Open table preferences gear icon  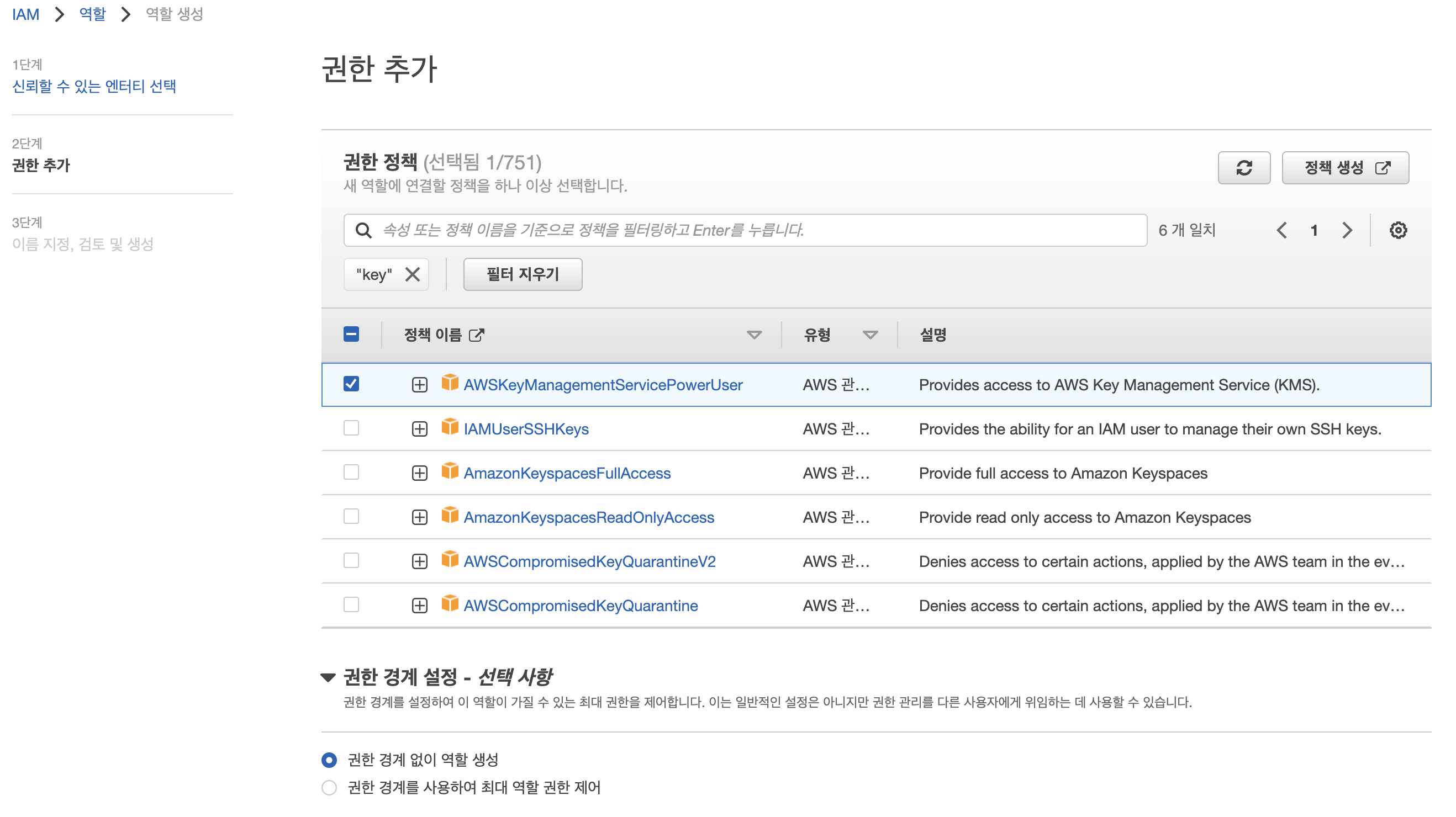(x=1398, y=230)
